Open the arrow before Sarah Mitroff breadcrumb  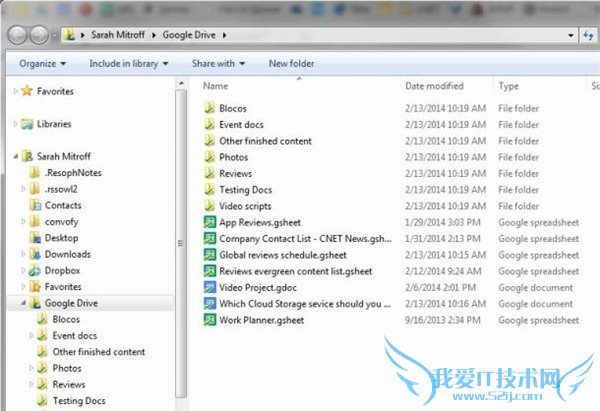(x=83, y=35)
